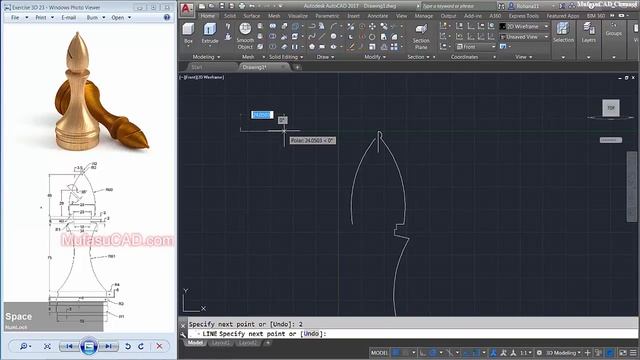Click the Save icon in quick access toolbar

click(222, 6)
